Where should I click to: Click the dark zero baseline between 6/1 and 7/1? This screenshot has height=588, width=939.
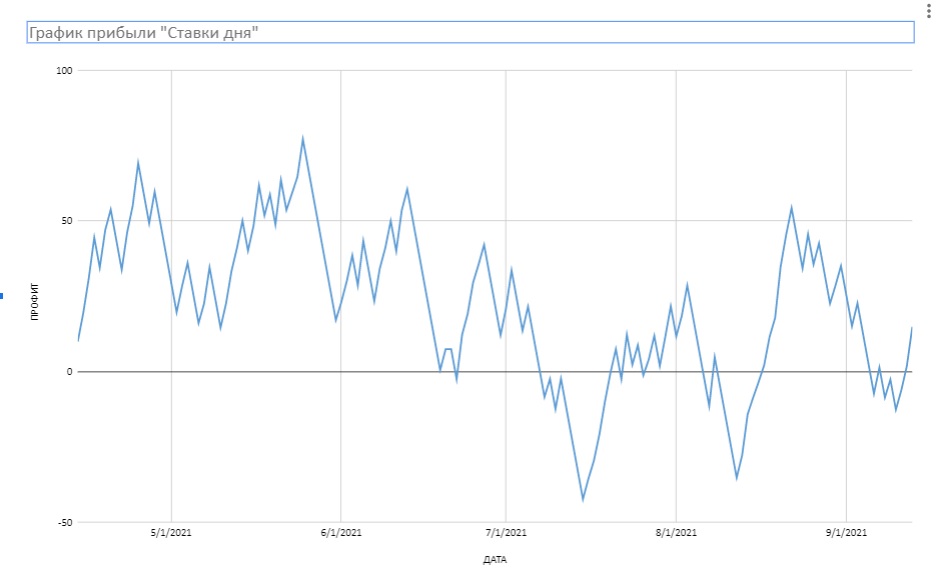[420, 372]
